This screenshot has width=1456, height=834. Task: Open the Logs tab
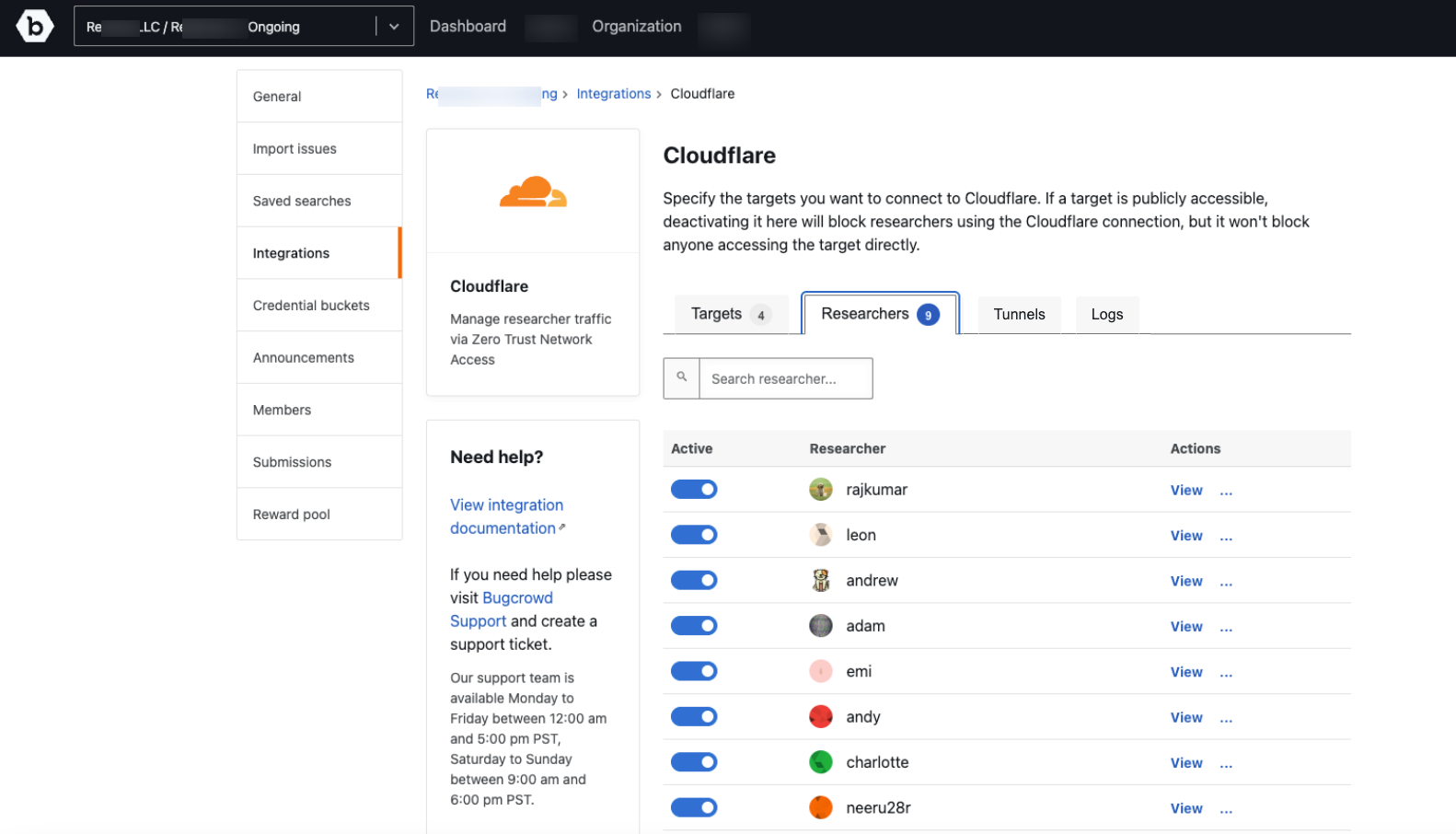[1107, 315]
